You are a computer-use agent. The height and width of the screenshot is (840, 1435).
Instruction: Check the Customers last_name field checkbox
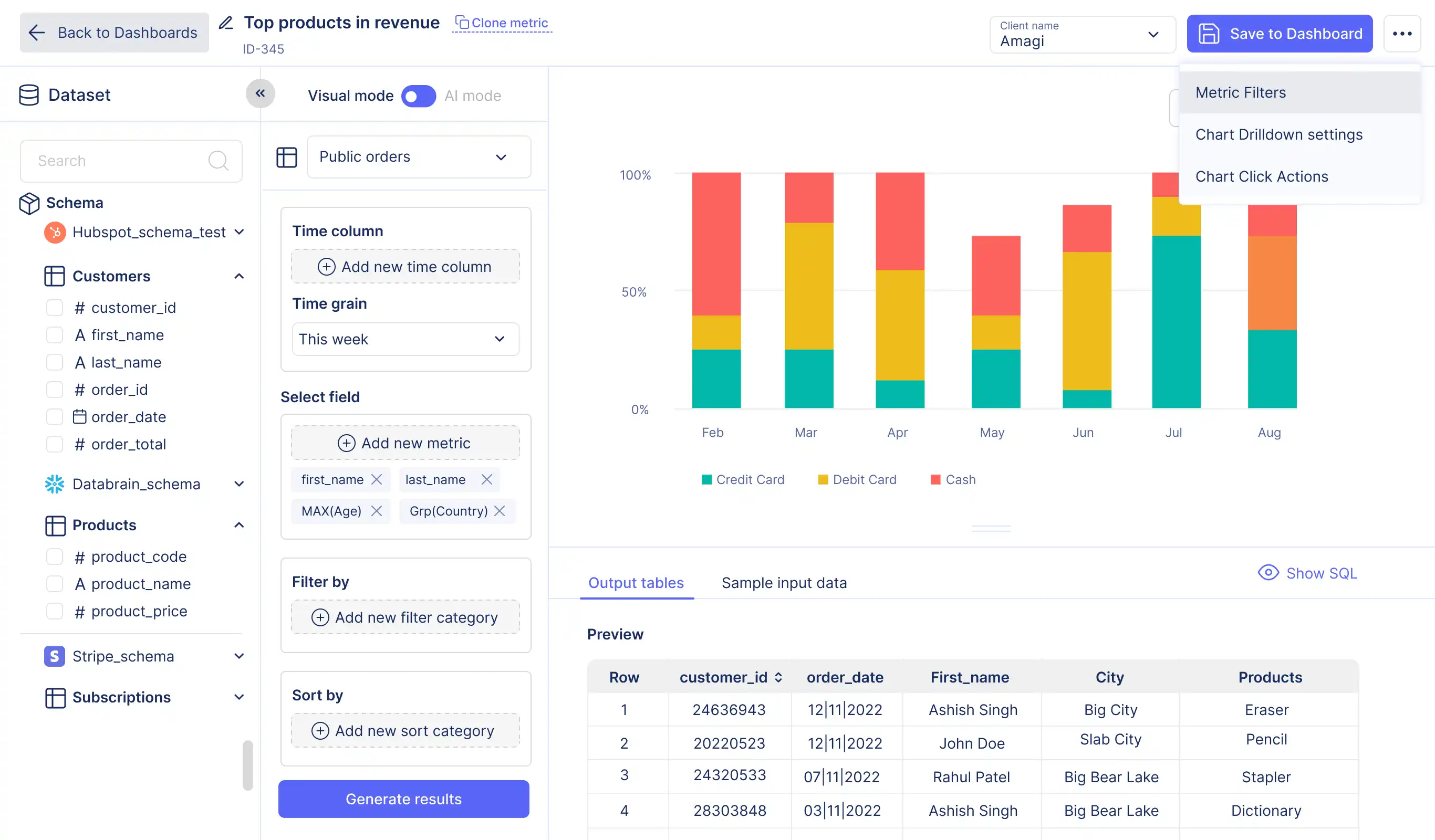(55, 363)
